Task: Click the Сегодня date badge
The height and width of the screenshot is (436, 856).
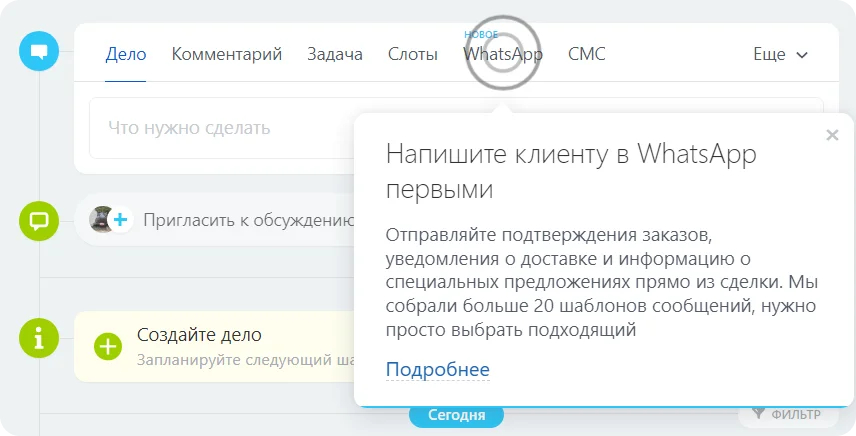Action: tap(456, 415)
